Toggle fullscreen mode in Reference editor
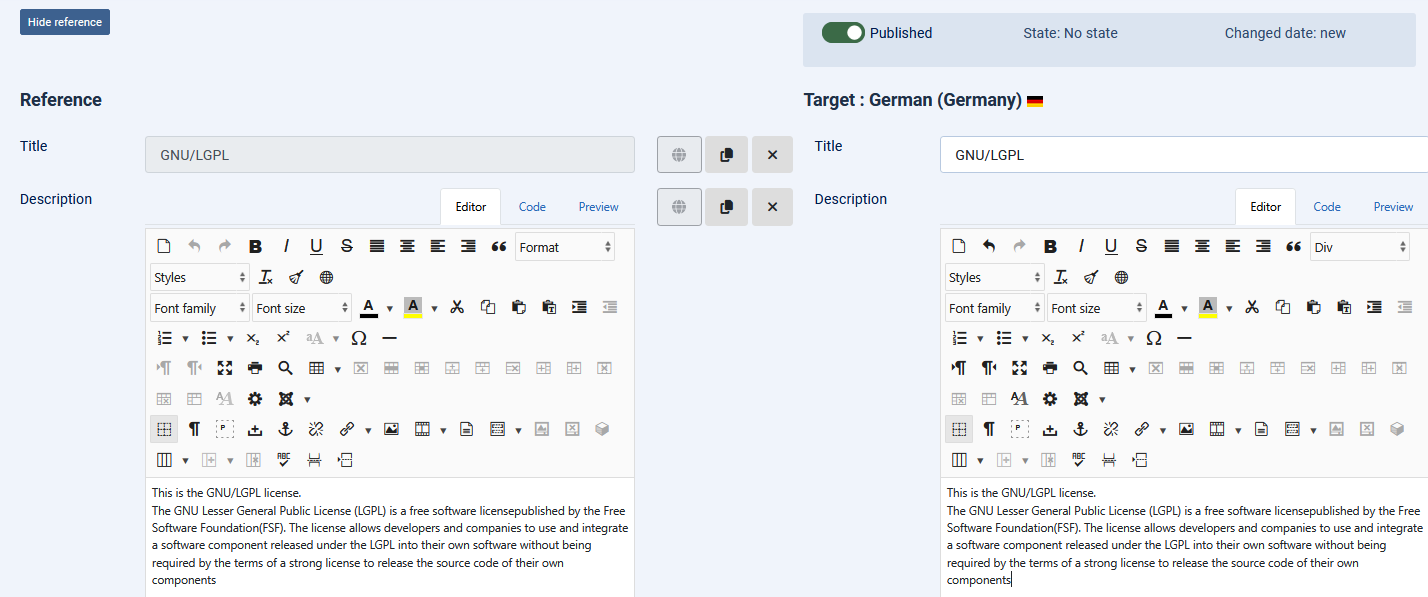The width and height of the screenshot is (1428, 597). [x=224, y=368]
